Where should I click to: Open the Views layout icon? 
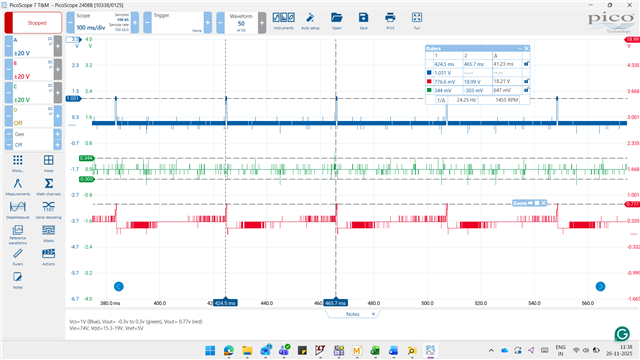point(48,163)
